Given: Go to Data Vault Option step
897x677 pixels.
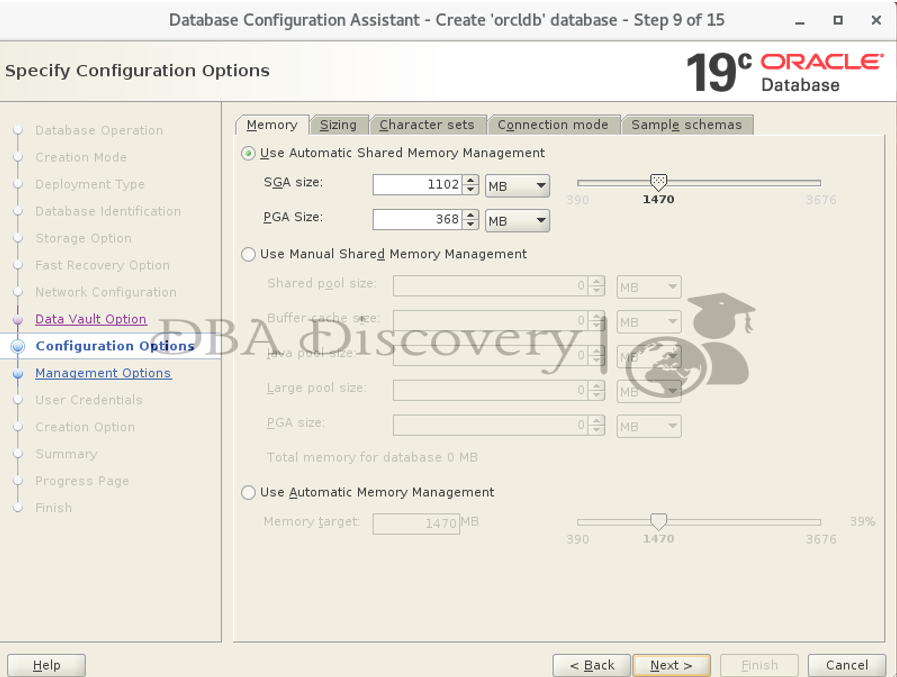Looking at the screenshot, I should pos(91,319).
